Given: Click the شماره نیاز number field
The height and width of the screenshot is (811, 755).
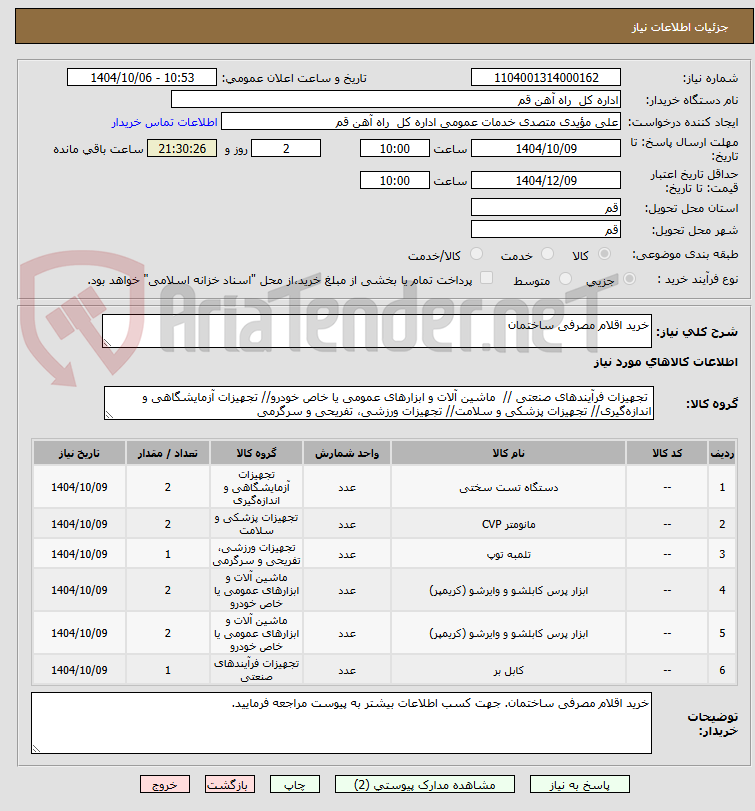Looking at the screenshot, I should [x=546, y=78].
